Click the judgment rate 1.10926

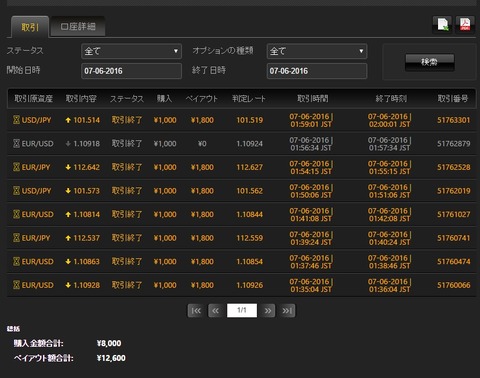250,285
